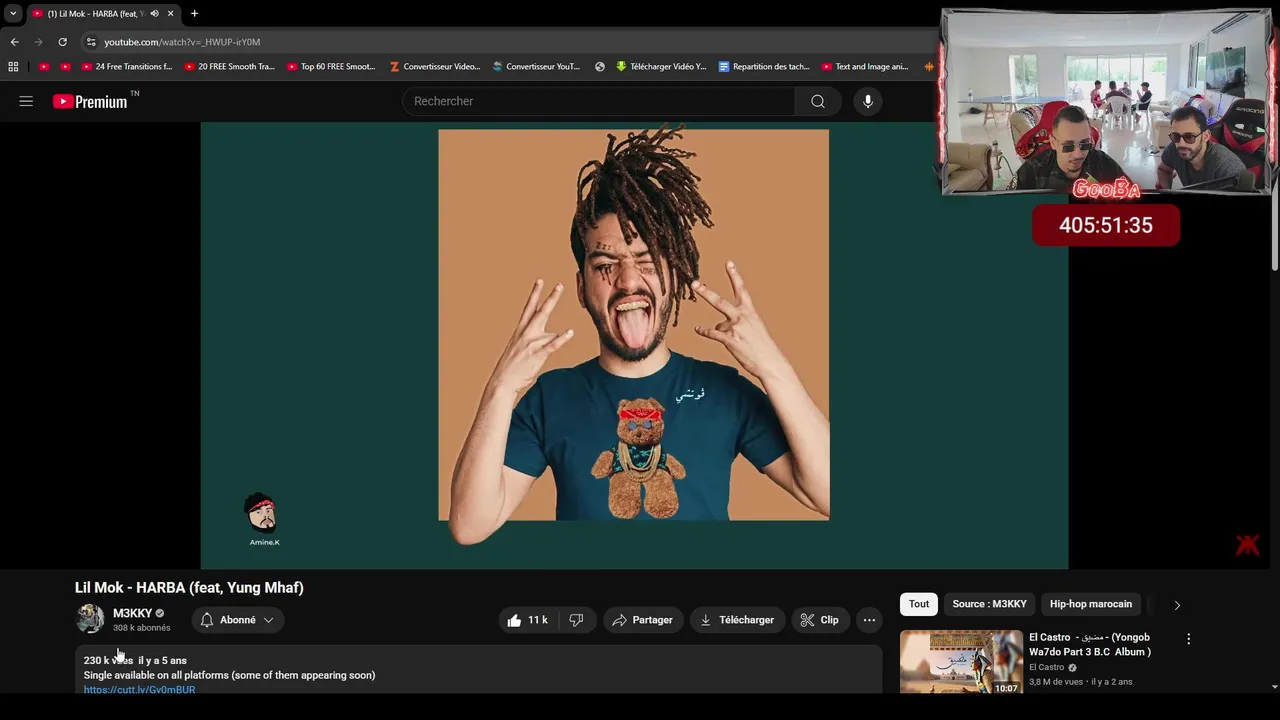Open bookmark Convertisseur Vidéo
The image size is (1280, 720).
click(x=435, y=67)
